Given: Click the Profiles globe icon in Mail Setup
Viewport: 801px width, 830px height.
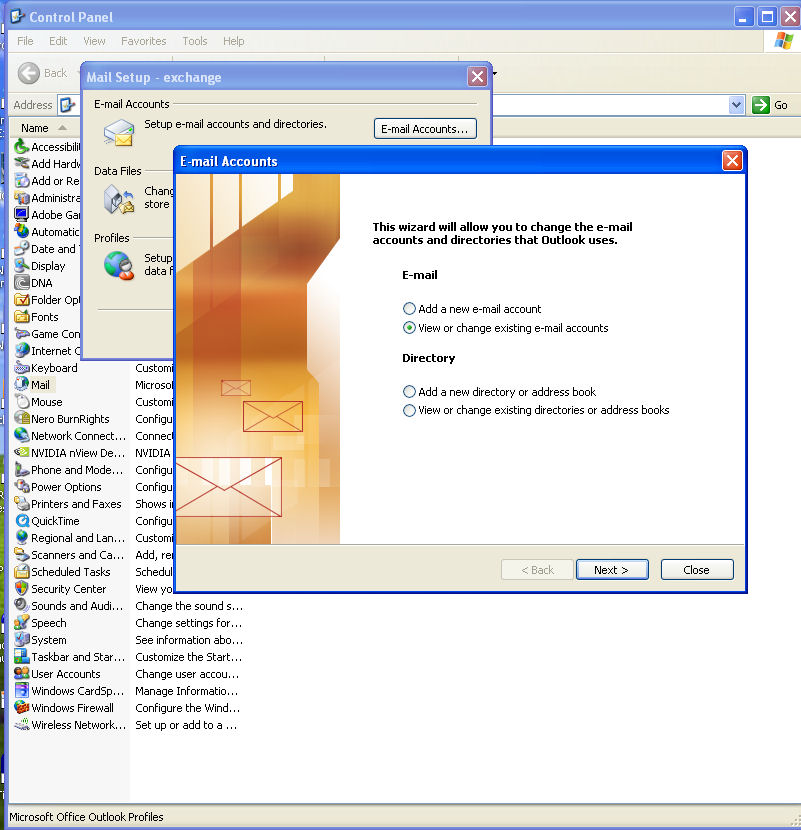Looking at the screenshot, I should (x=119, y=265).
